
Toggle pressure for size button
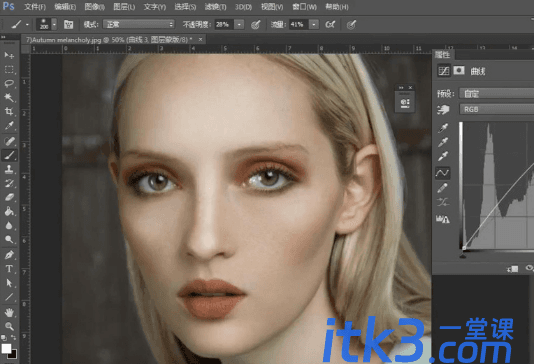tap(351, 25)
